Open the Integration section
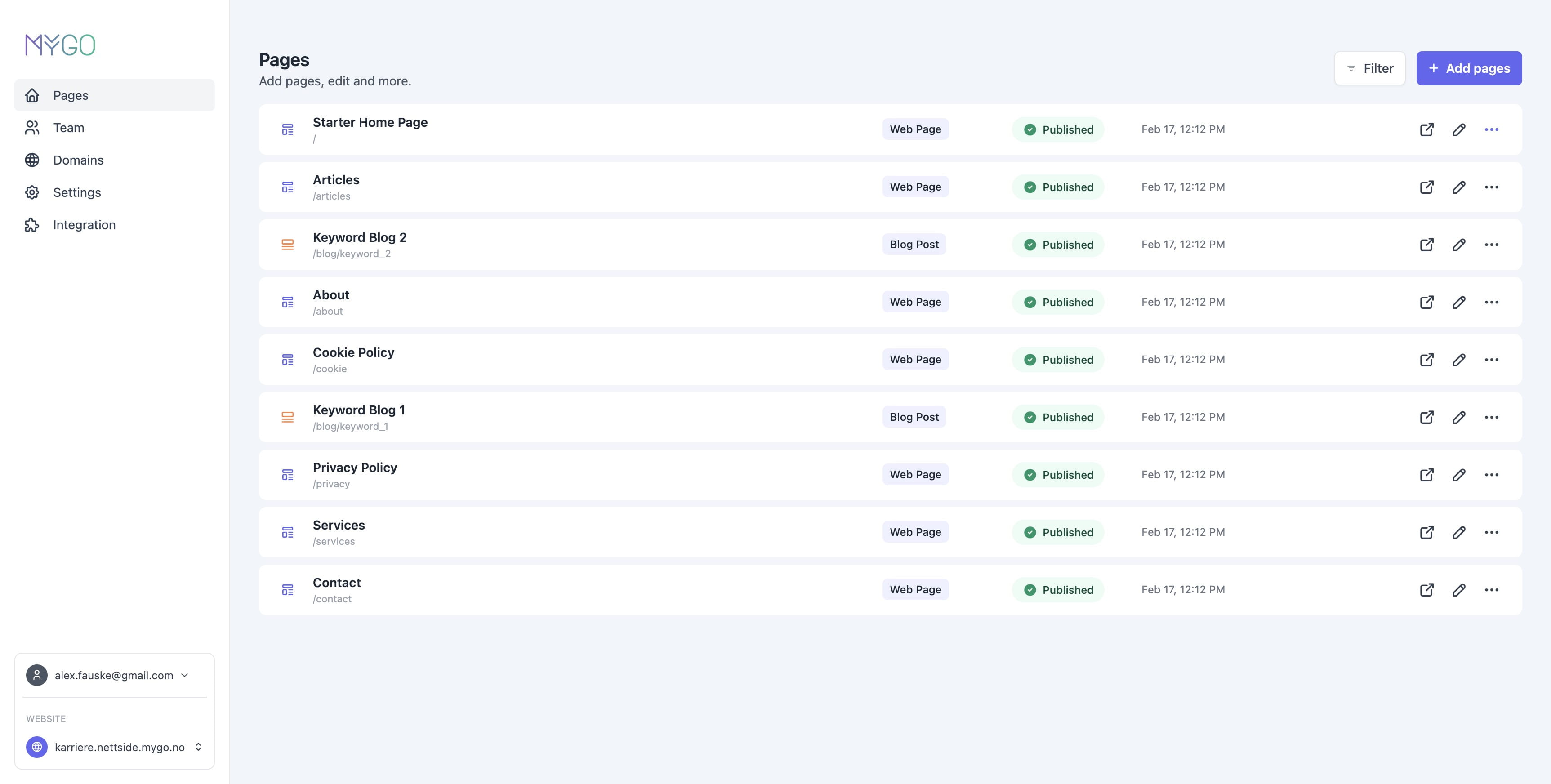The width and height of the screenshot is (1551, 784). [x=85, y=225]
